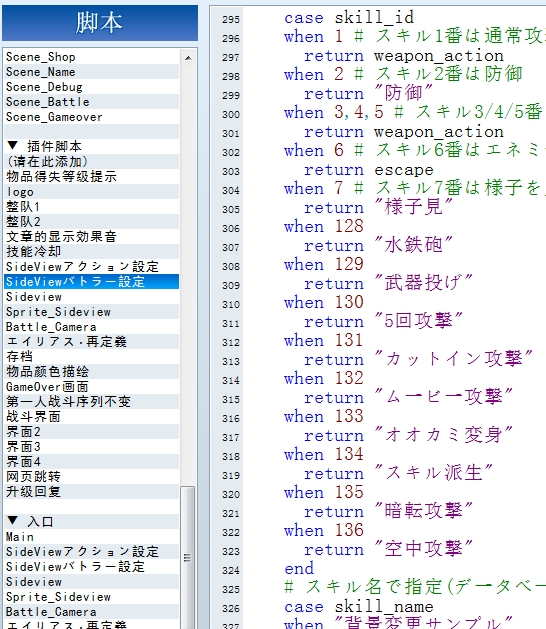
Task: Click the return "暗転攻撃" line
Action: click(388, 511)
